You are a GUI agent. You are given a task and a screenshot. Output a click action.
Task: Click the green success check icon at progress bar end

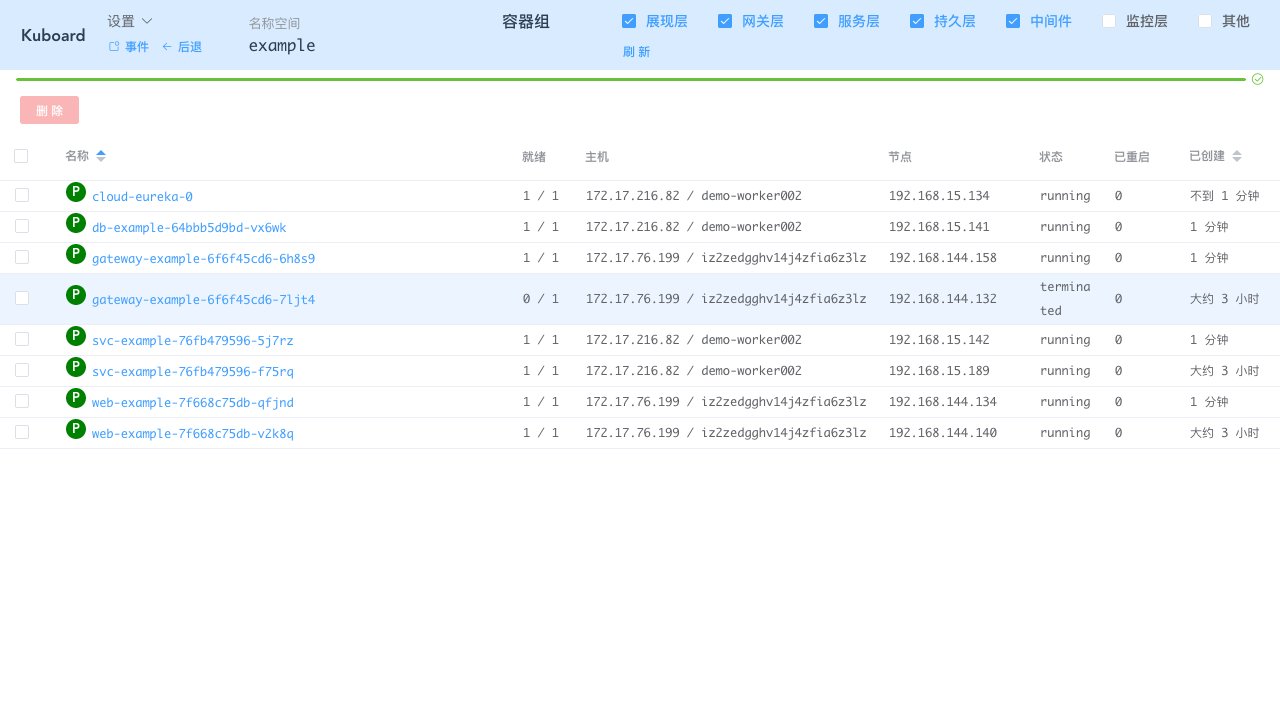tap(1257, 79)
